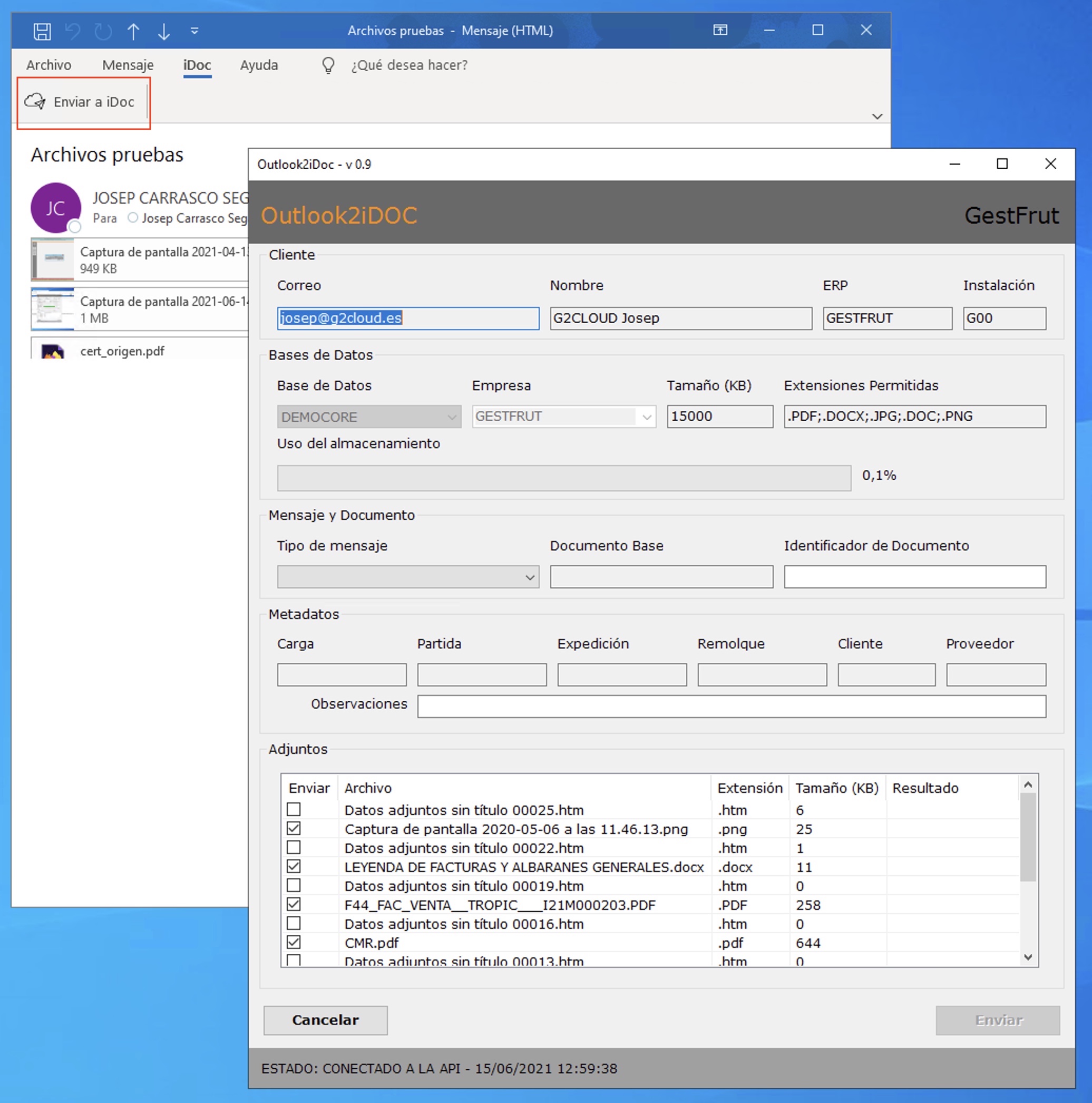Image resolution: width=1092 pixels, height=1103 pixels.
Task: Click the Observaciones text field
Action: [731, 706]
